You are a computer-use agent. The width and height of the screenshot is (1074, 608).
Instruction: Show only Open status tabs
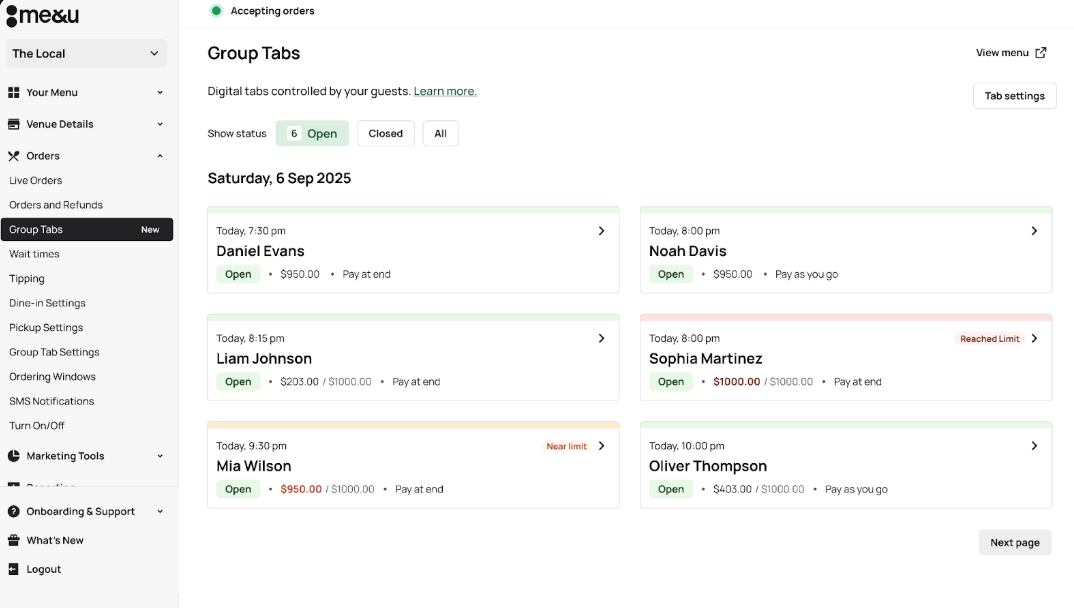click(312, 134)
